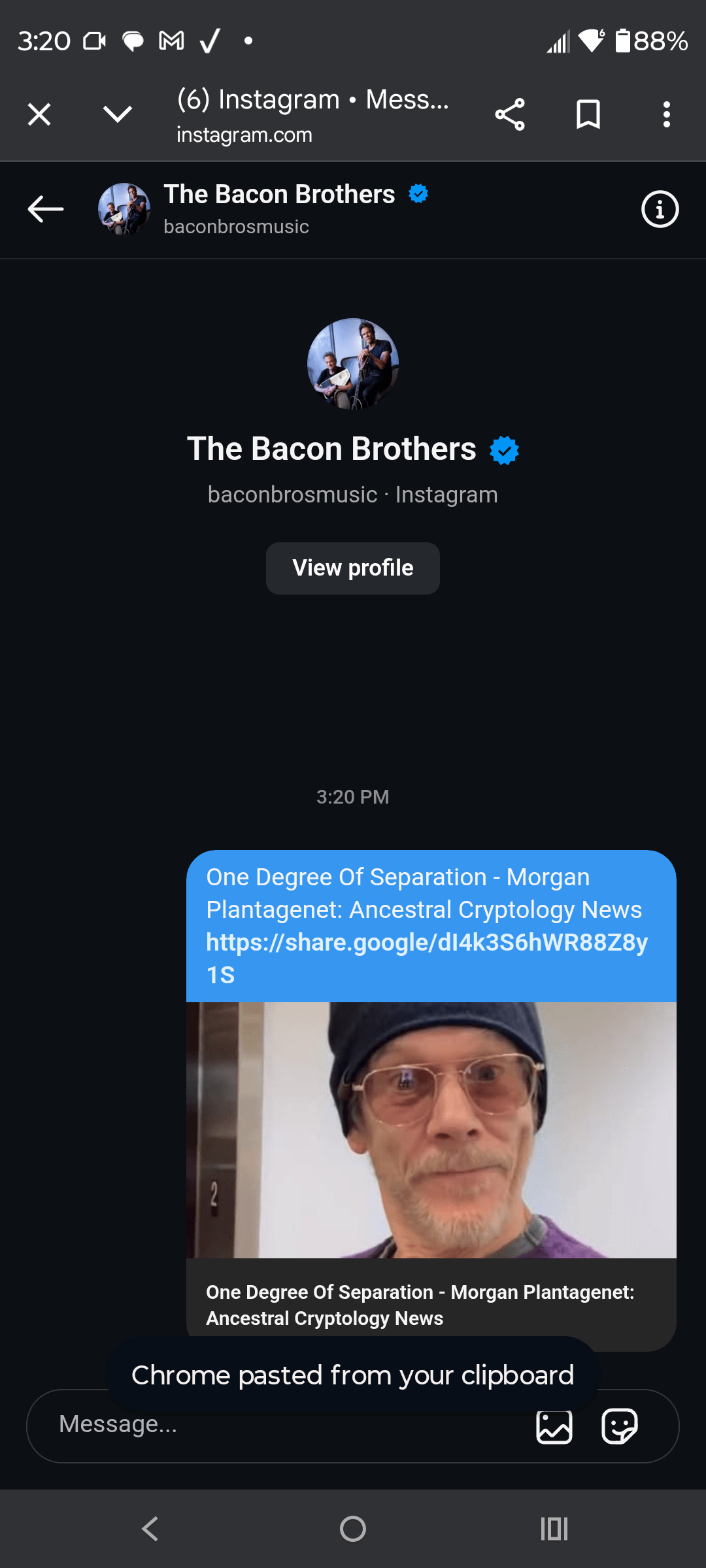Open Android recent apps
The image size is (706, 1568).
pyautogui.click(x=554, y=1529)
